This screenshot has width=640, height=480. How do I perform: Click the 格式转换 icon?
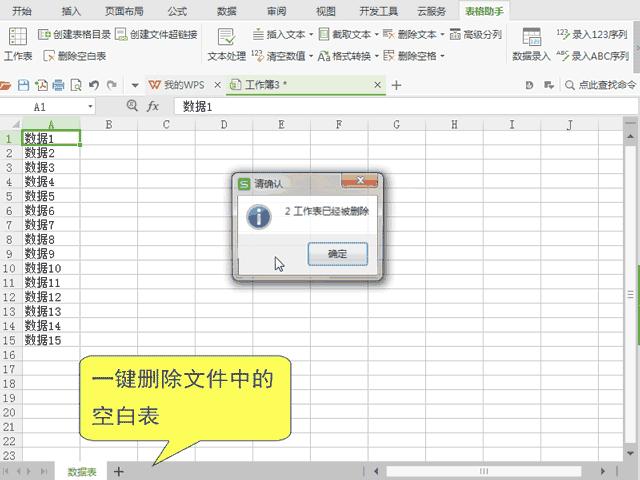(x=324, y=56)
